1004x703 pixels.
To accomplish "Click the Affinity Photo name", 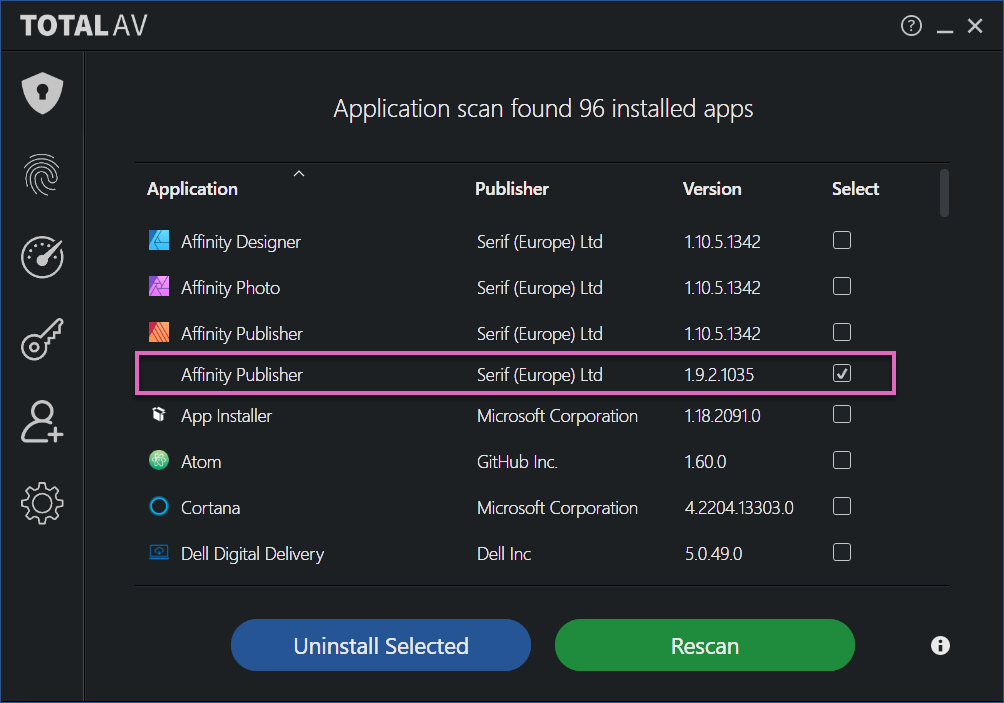I will [231, 288].
